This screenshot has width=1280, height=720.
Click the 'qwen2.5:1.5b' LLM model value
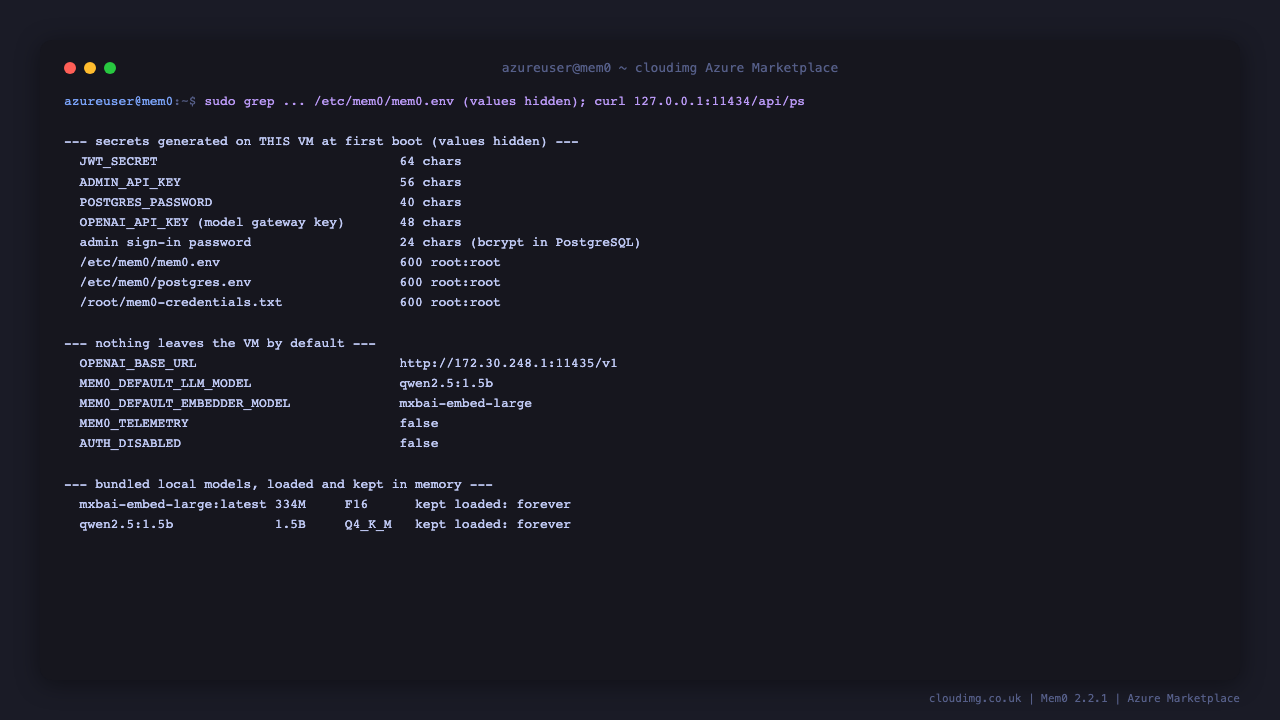click(447, 383)
